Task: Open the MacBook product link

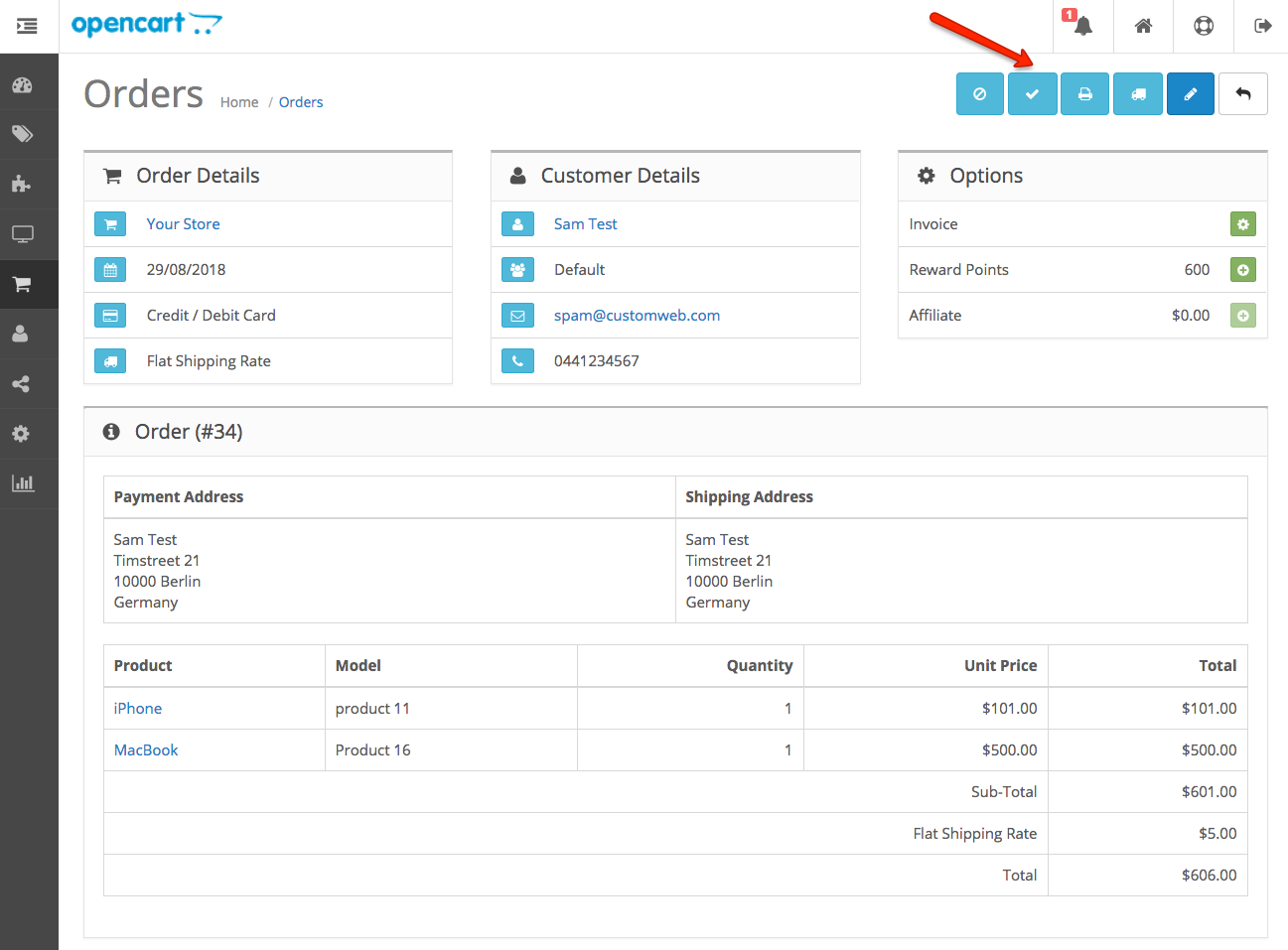Action: (146, 750)
